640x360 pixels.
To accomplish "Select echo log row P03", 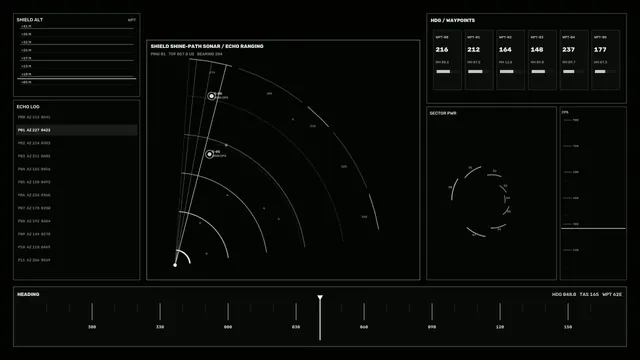I will (x=77, y=156).
